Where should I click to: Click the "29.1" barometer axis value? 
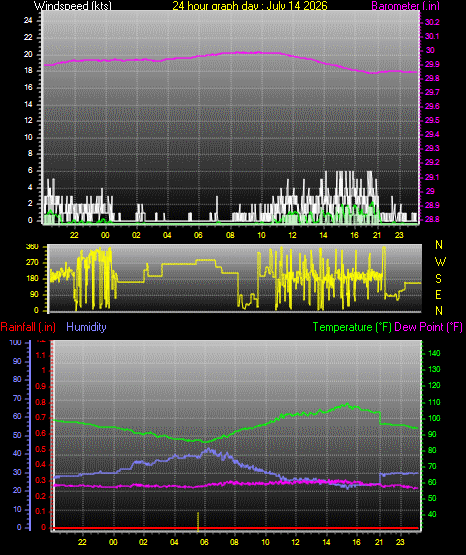click(x=432, y=177)
